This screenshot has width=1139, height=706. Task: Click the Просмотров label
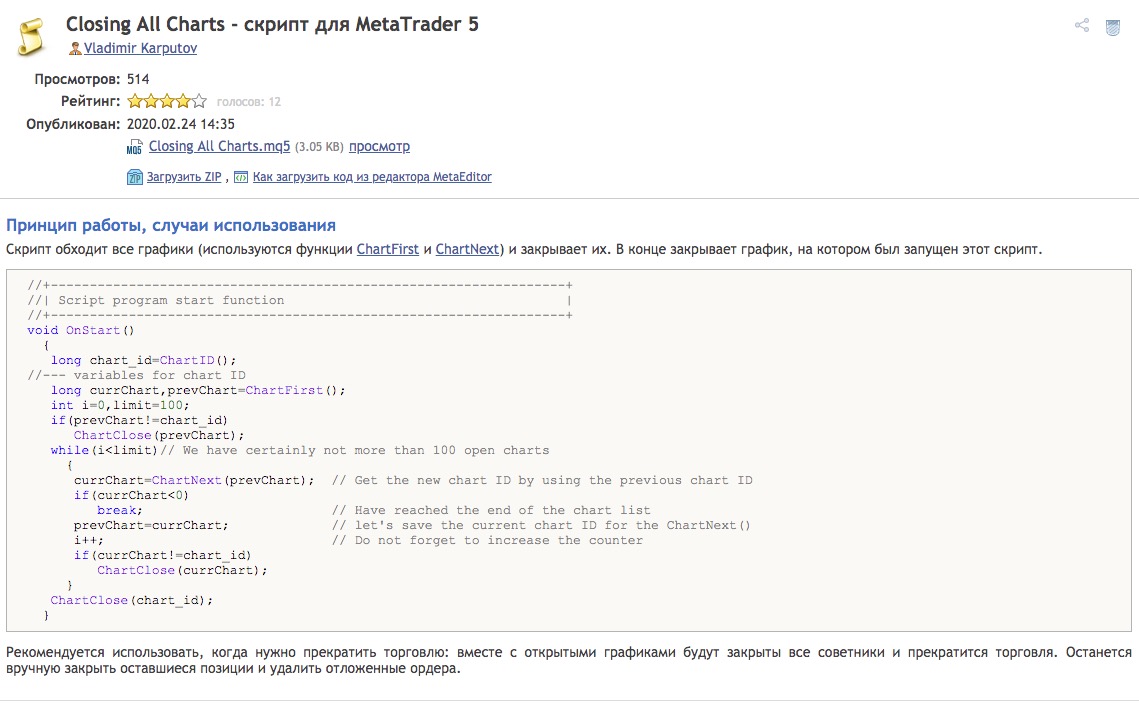pos(77,79)
